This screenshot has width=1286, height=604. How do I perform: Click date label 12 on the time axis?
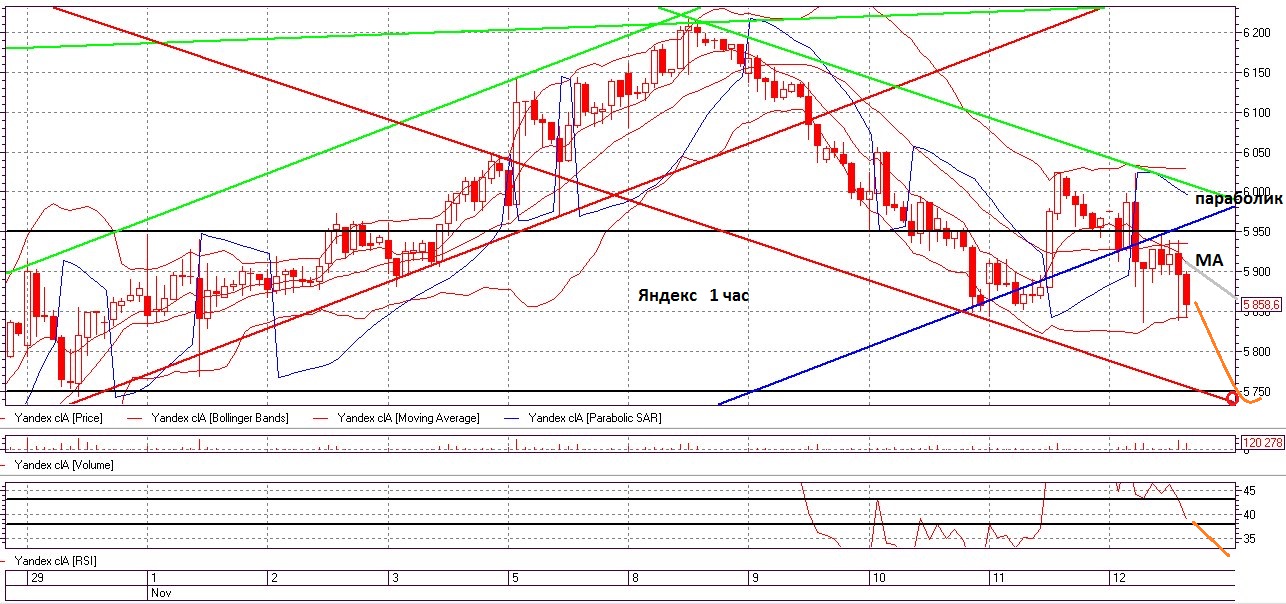point(1118,578)
